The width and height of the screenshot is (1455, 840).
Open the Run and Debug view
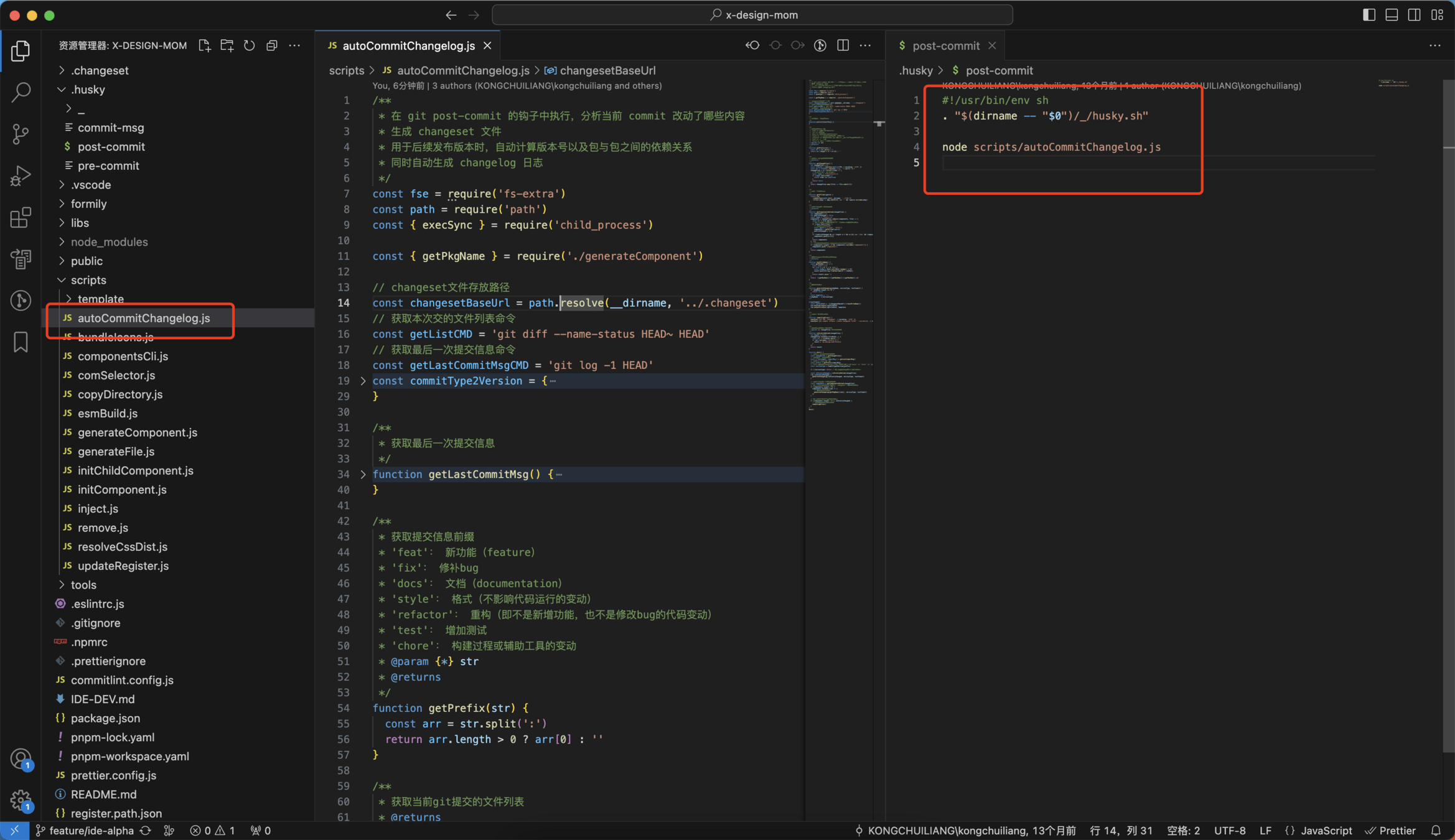(21, 175)
